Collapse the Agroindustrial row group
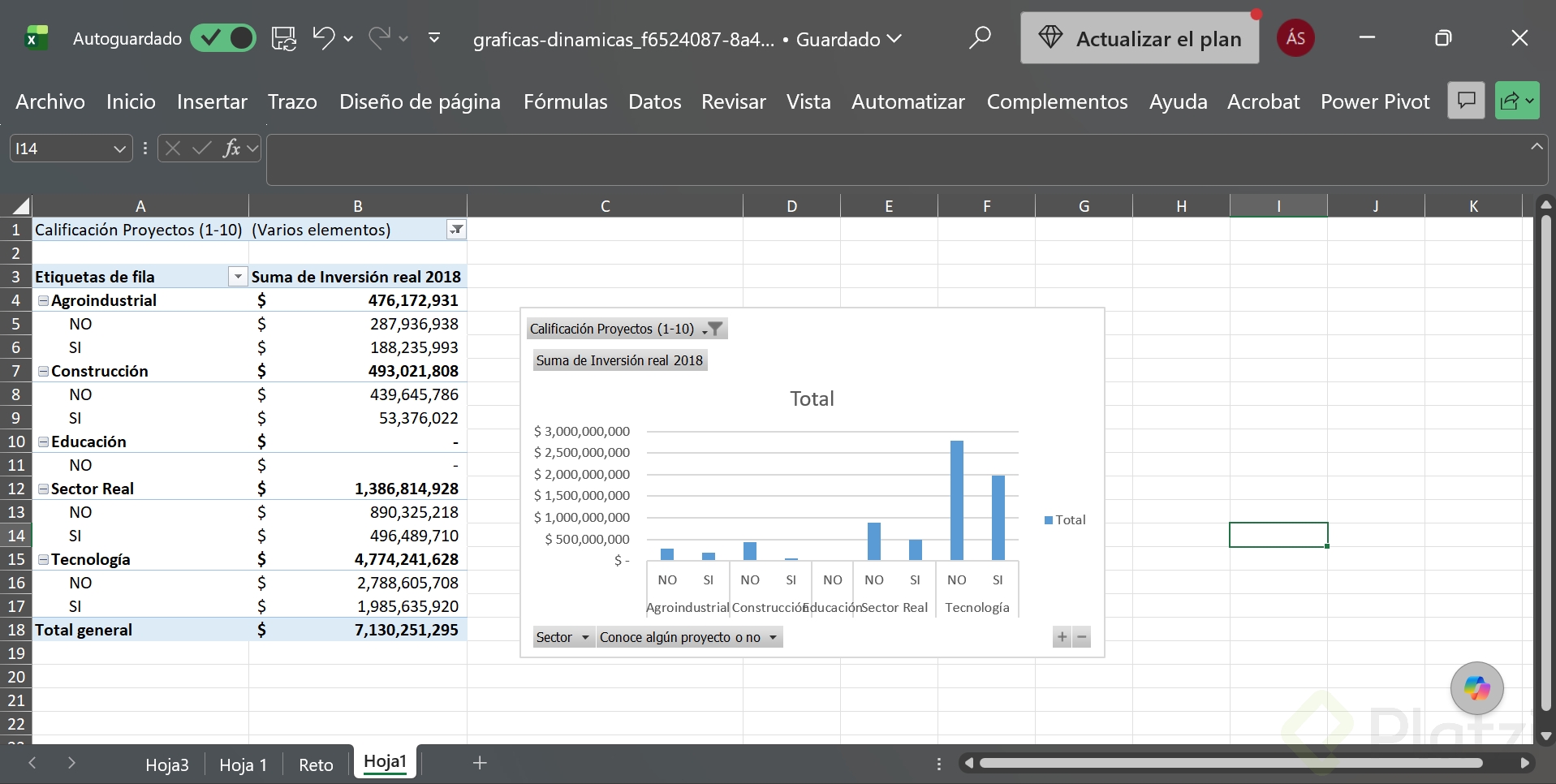The width and height of the screenshot is (1556, 784). click(x=43, y=300)
